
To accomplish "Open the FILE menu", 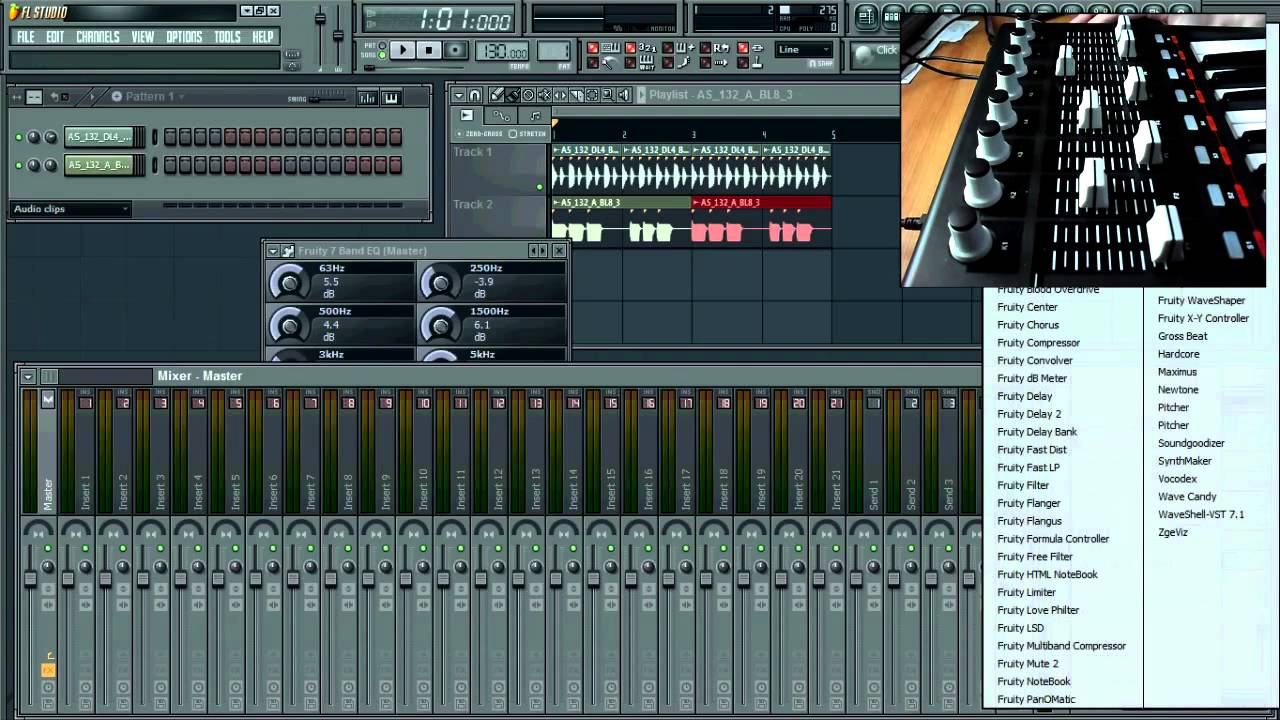I will pyautogui.click(x=26, y=37).
